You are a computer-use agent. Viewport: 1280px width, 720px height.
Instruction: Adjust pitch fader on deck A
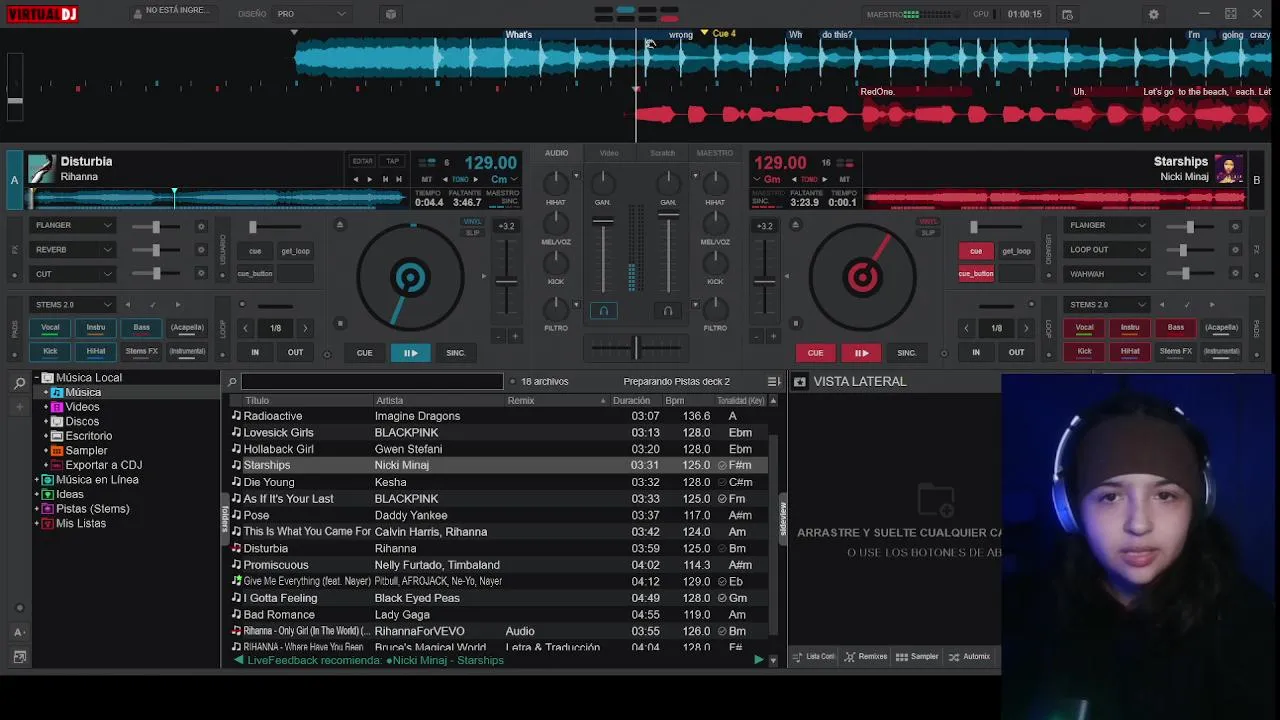coord(507,281)
